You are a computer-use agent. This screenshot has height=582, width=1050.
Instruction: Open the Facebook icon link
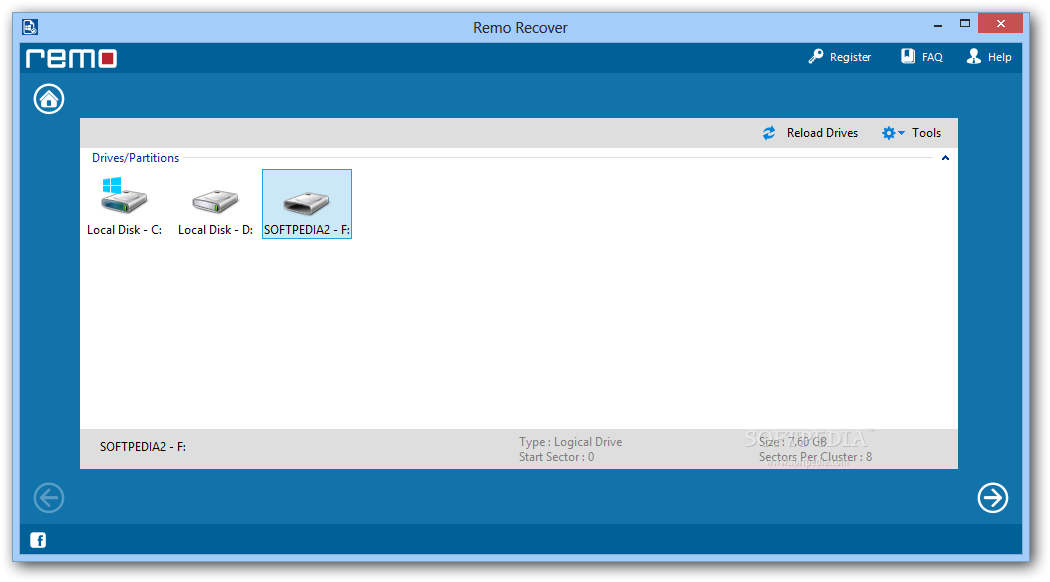[38, 540]
